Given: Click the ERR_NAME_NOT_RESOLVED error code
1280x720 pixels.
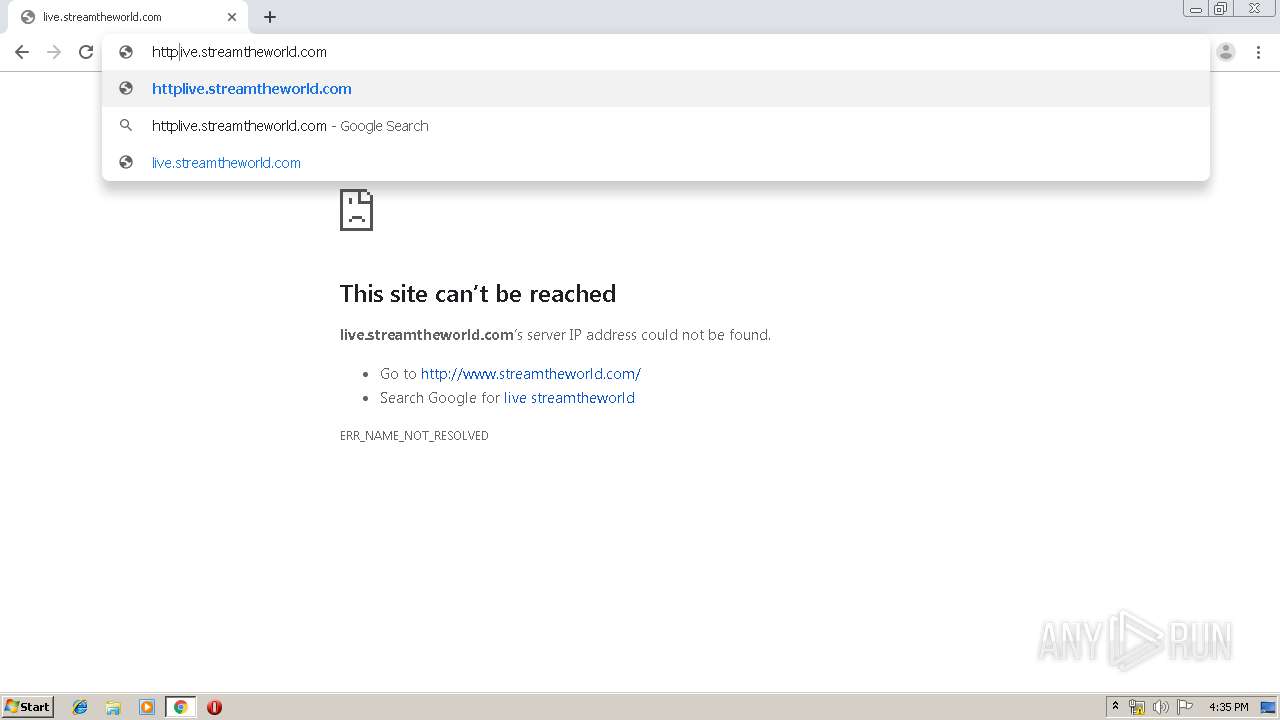Looking at the screenshot, I should (x=414, y=436).
